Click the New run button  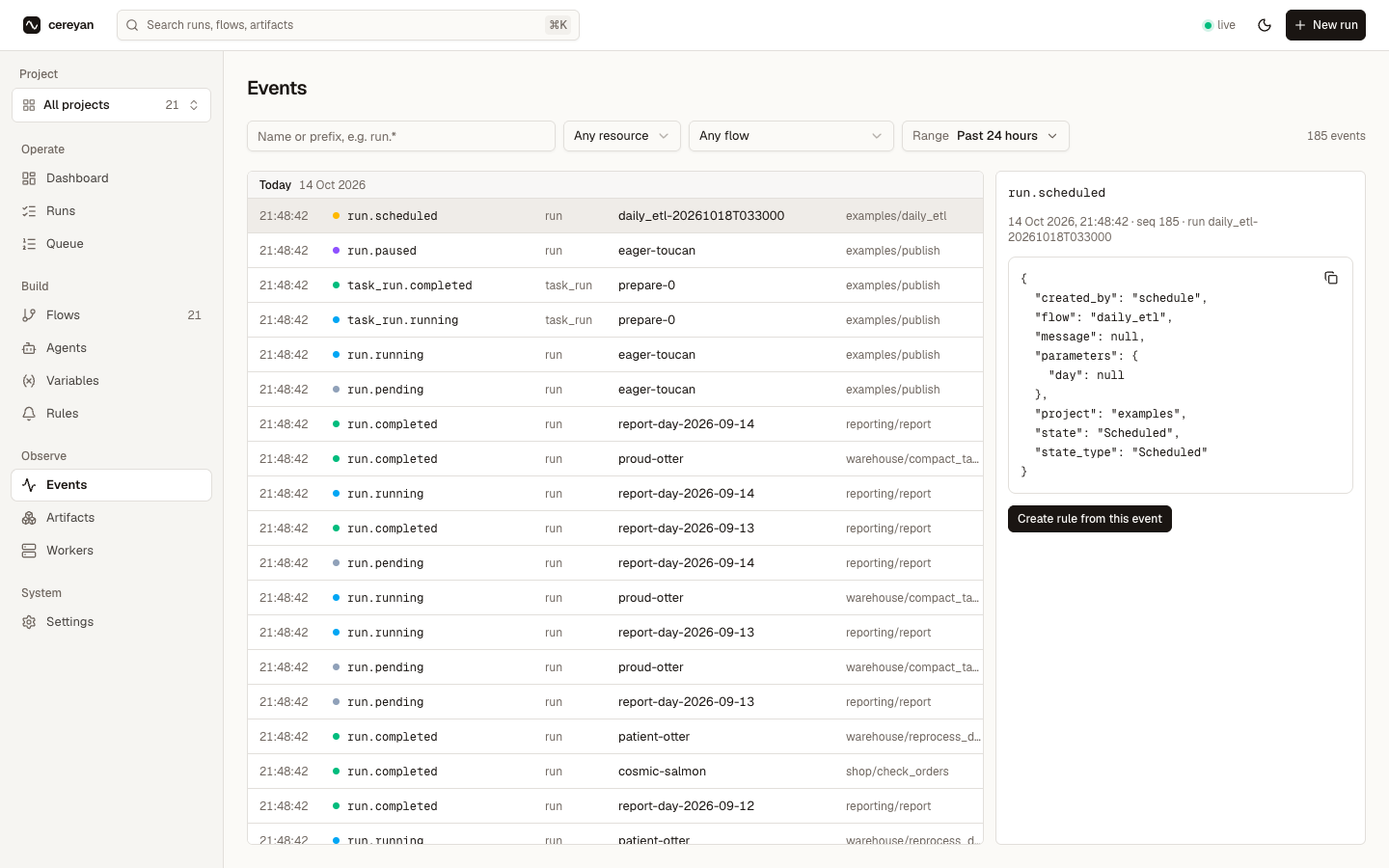[1325, 25]
